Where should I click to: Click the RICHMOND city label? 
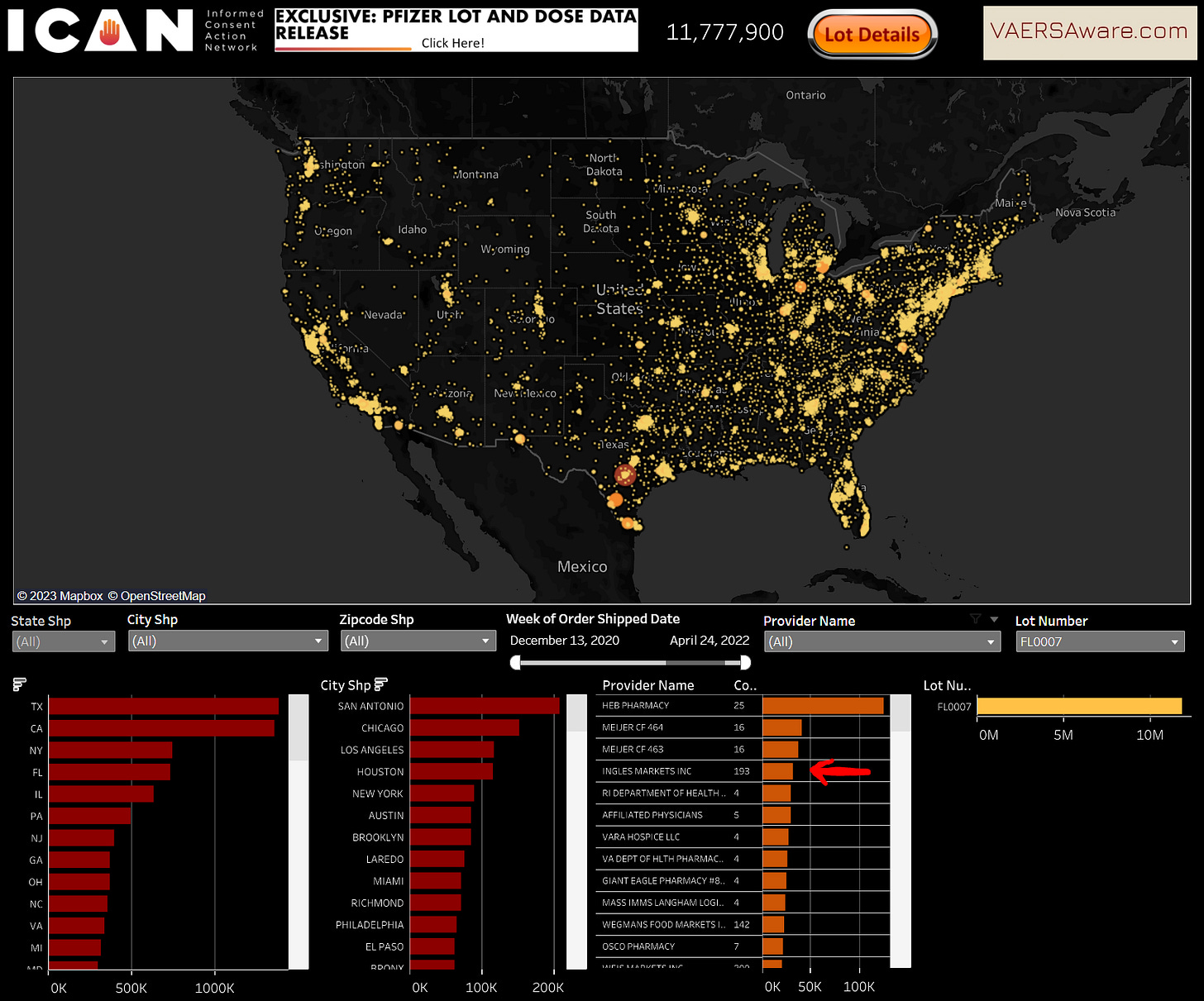(x=377, y=903)
